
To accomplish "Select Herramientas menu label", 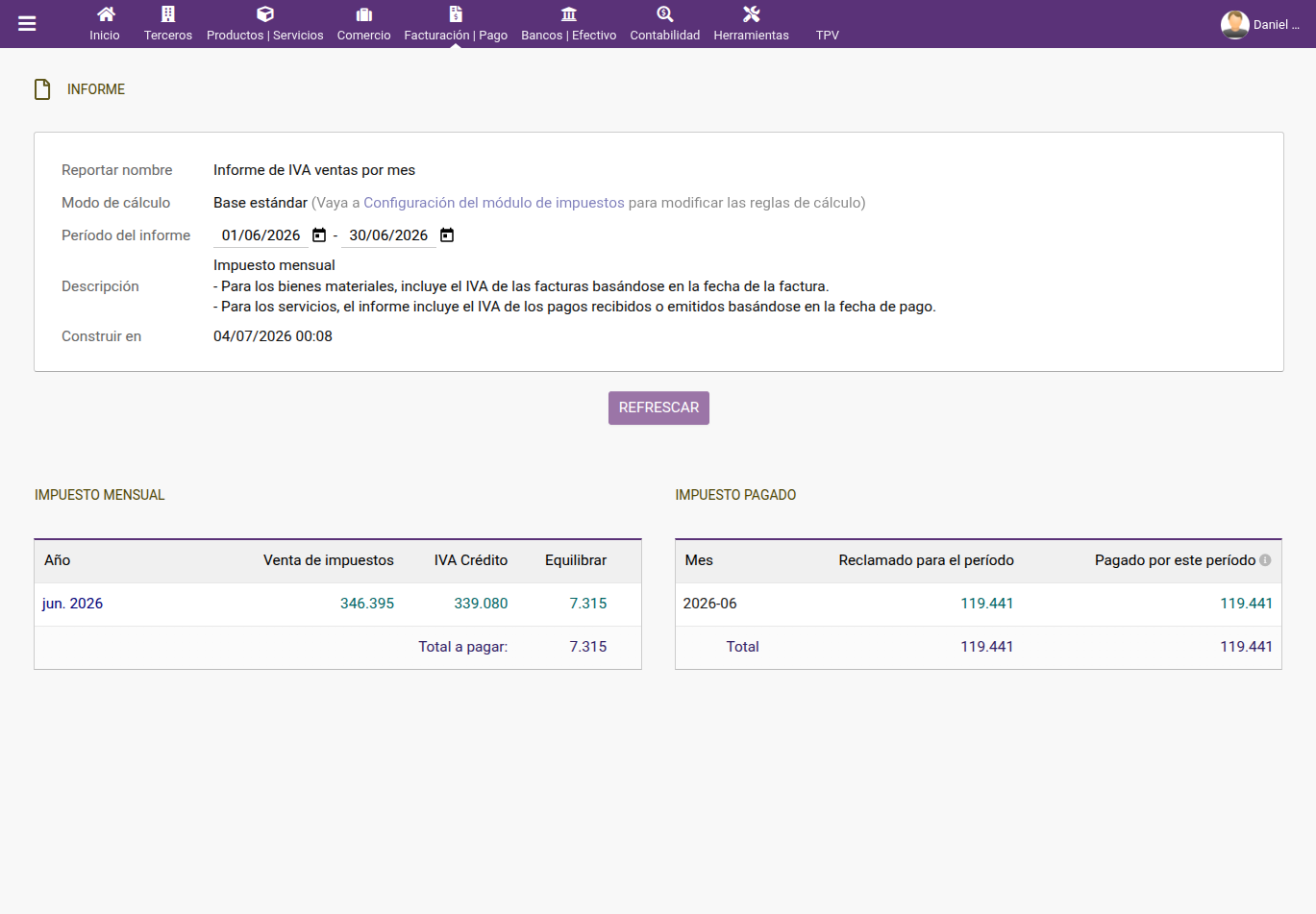I will pos(752,35).
